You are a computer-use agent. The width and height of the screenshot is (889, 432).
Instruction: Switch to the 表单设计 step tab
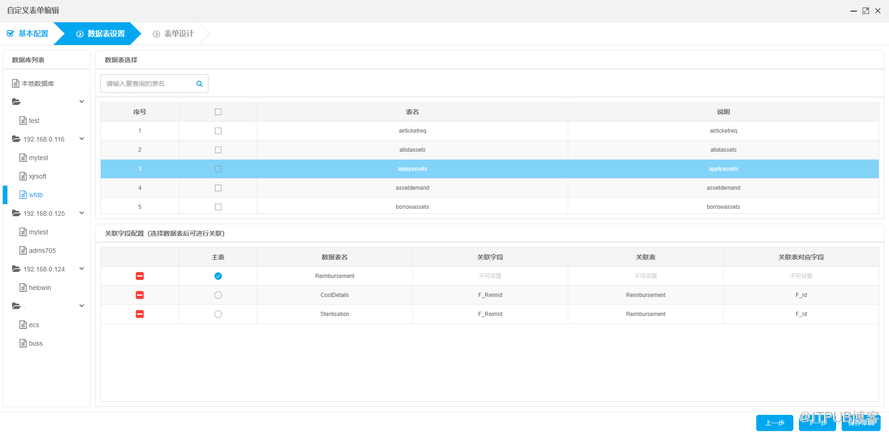point(173,34)
